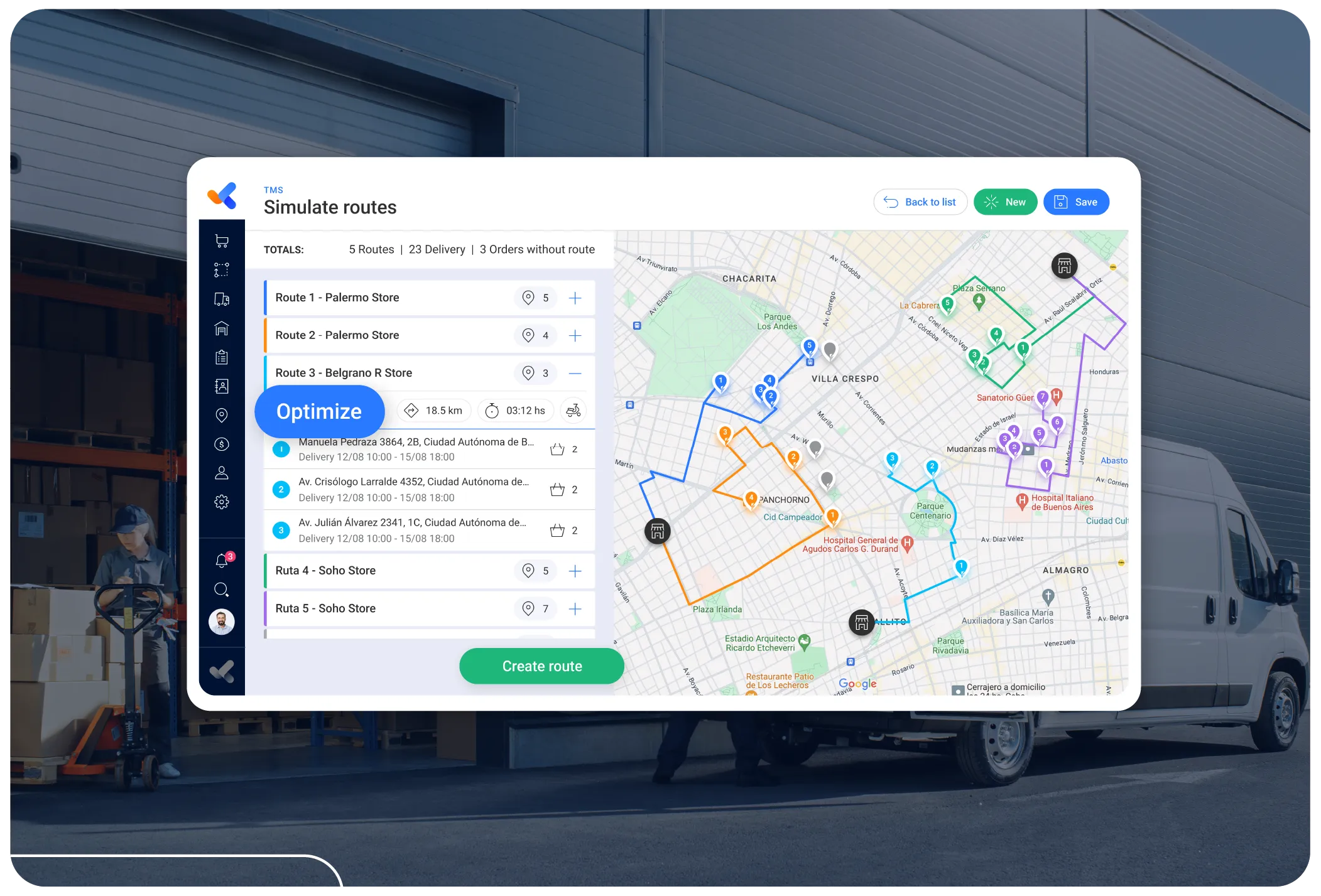This screenshot has width=1321, height=896.
Task: Open the settings gear sidebar icon
Action: (x=221, y=502)
